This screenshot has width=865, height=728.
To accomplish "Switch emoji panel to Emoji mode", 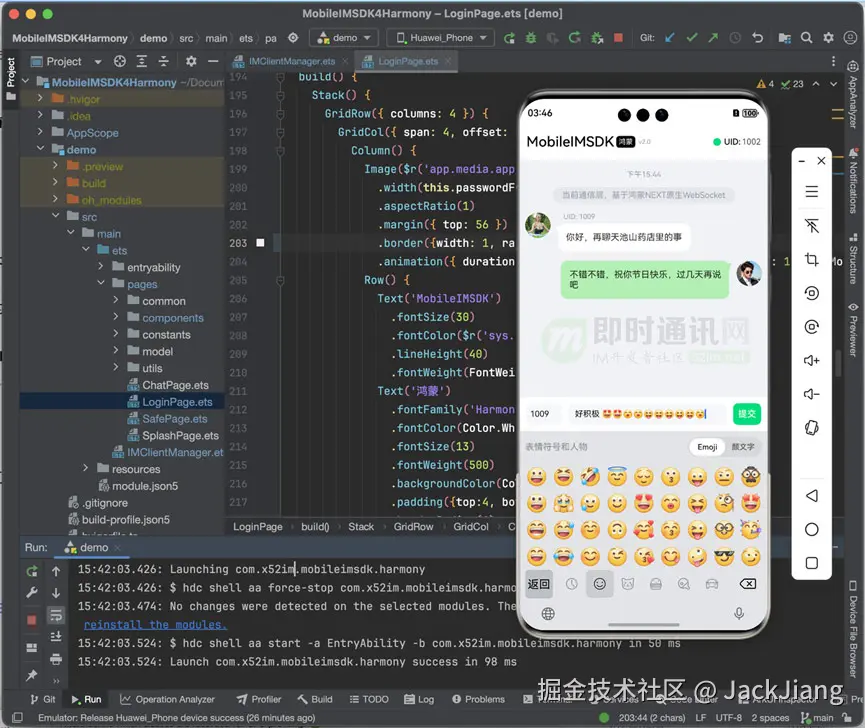I will pyautogui.click(x=707, y=447).
